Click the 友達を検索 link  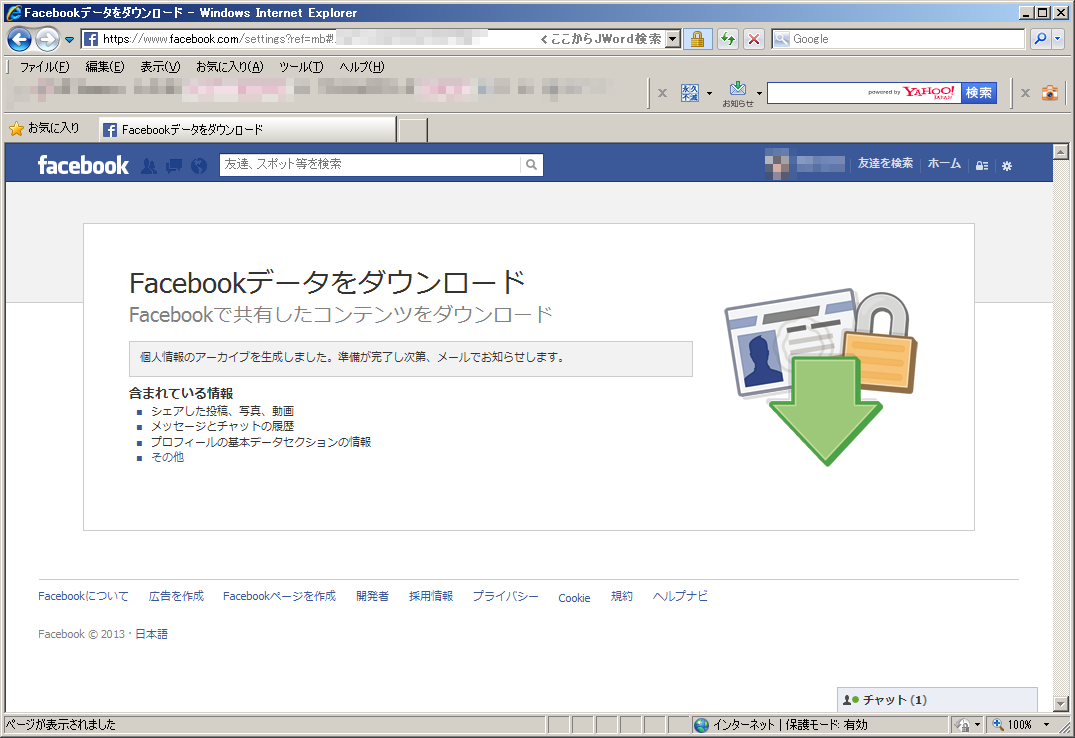[x=885, y=163]
